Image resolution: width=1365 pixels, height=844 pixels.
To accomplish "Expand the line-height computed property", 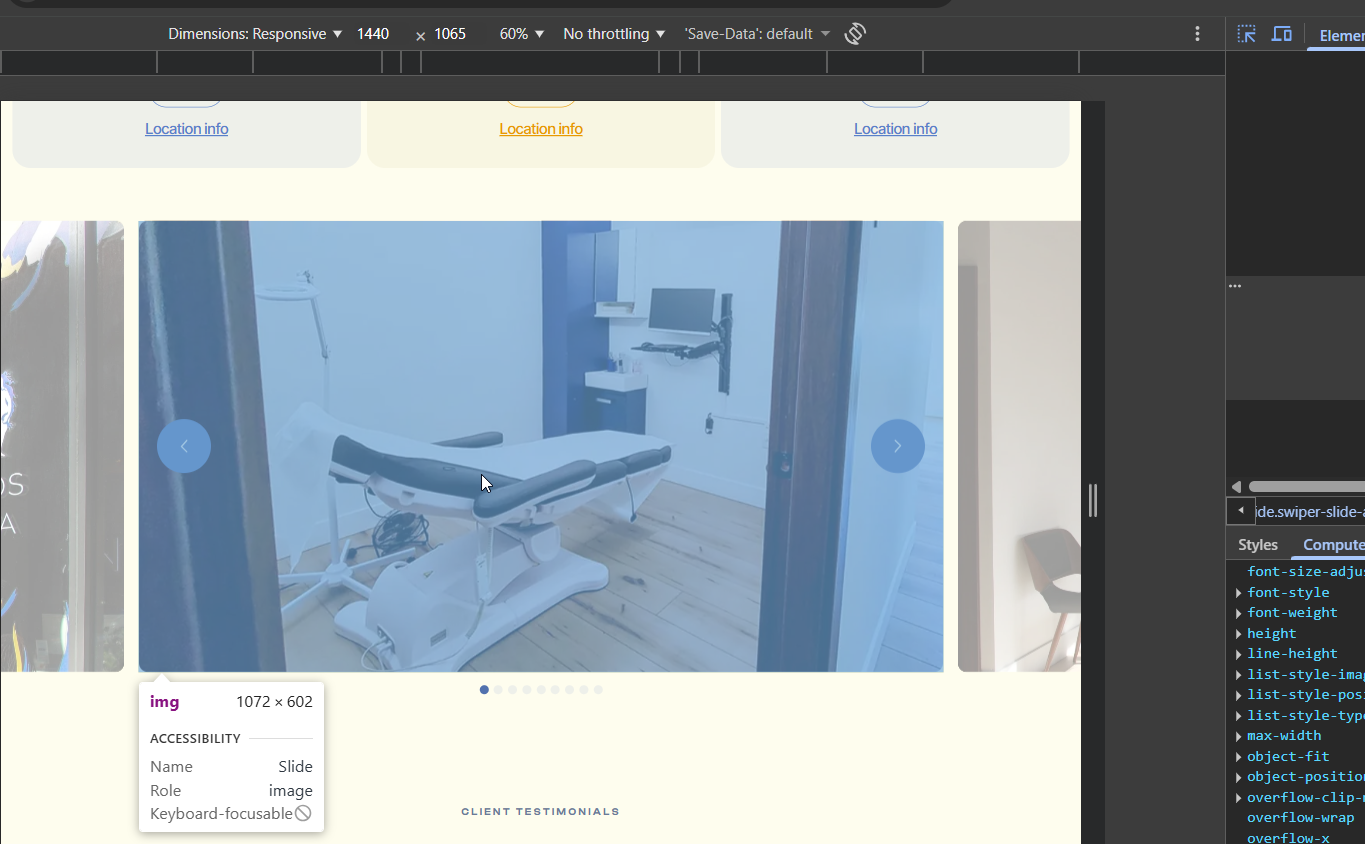I will 1239,654.
